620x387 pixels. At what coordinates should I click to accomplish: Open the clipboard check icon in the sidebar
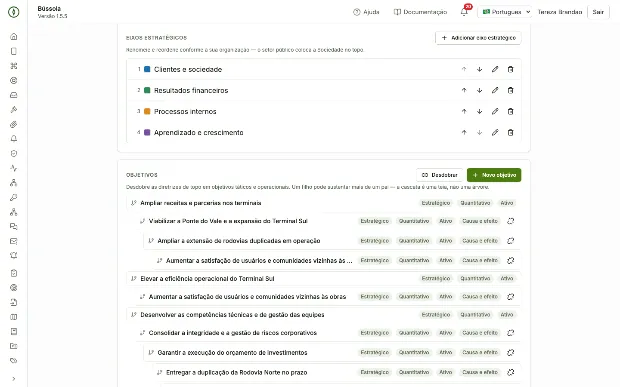(13, 273)
